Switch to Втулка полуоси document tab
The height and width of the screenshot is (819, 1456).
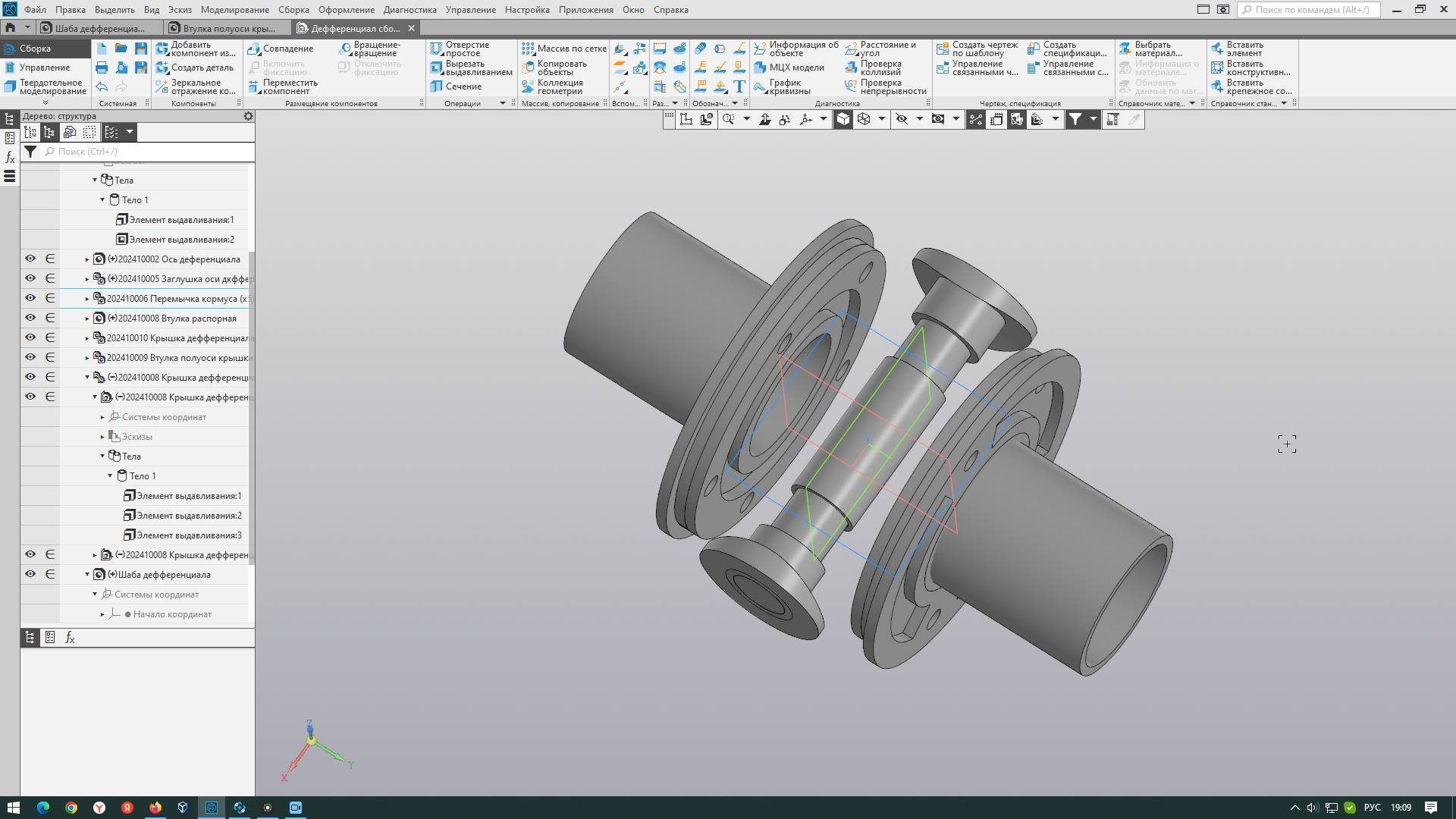click(228, 28)
